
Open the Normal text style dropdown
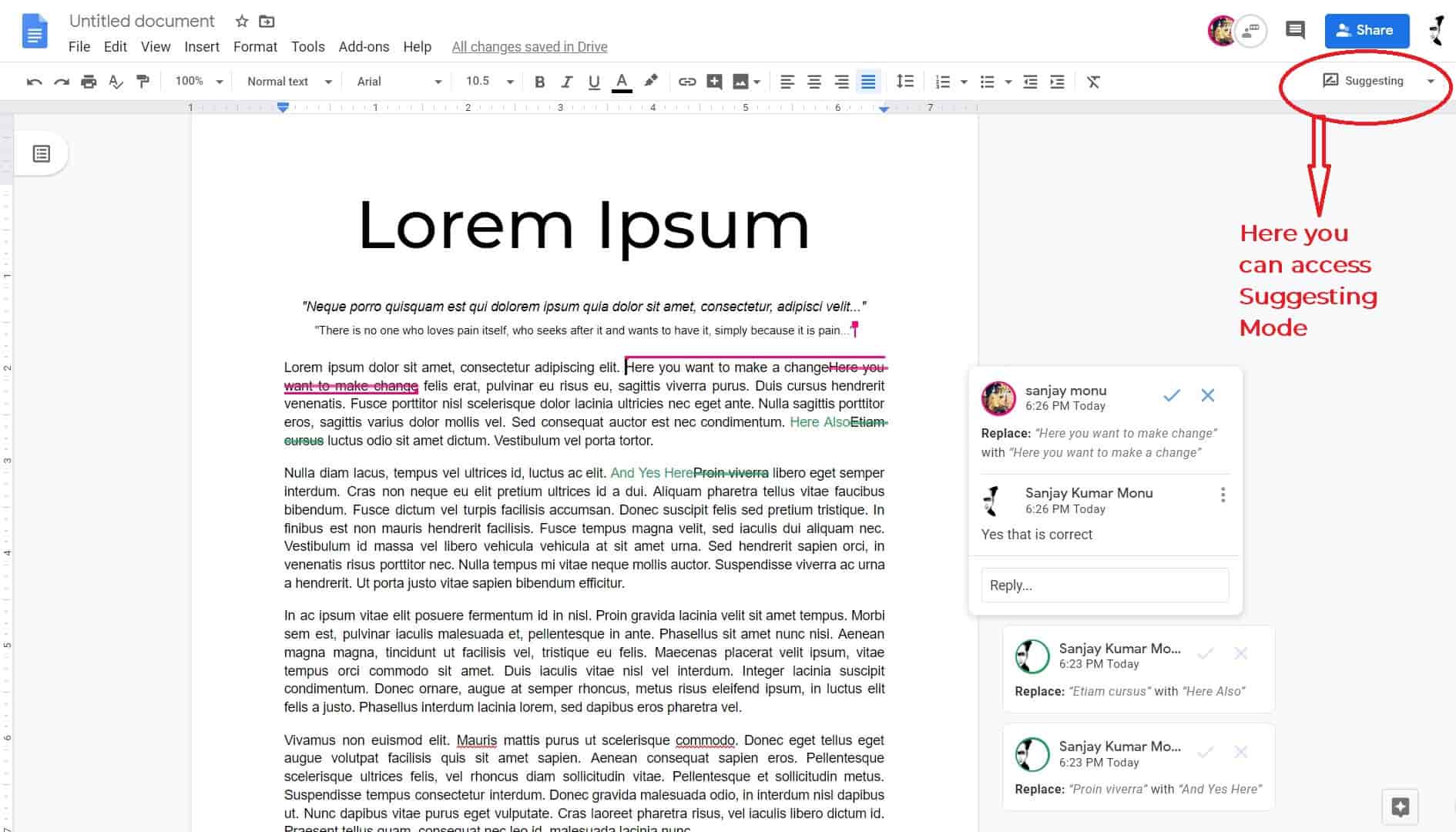pos(289,82)
